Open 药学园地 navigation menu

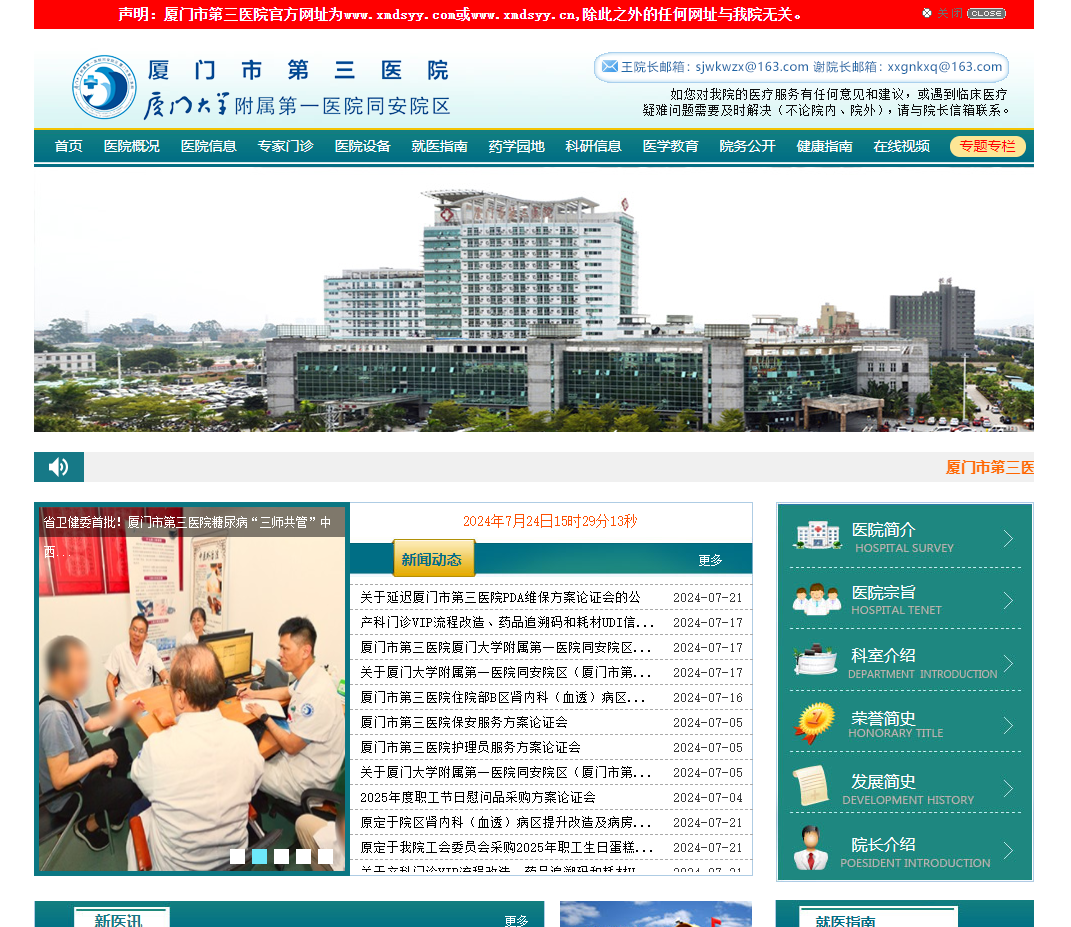516,146
